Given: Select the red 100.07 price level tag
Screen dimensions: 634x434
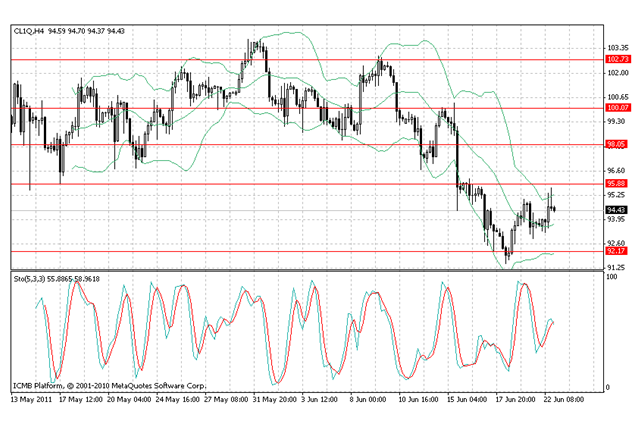Looking at the screenshot, I should coord(617,107).
